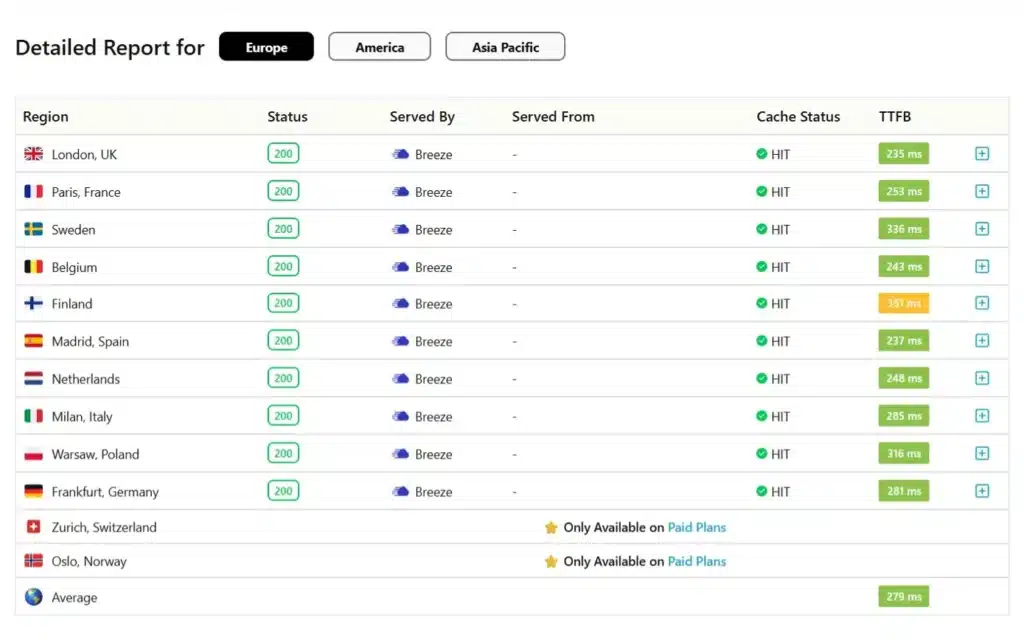Viewport: 1024px width, 640px height.
Task: Click the Zurich, Switzerland region name
Action: (104, 527)
